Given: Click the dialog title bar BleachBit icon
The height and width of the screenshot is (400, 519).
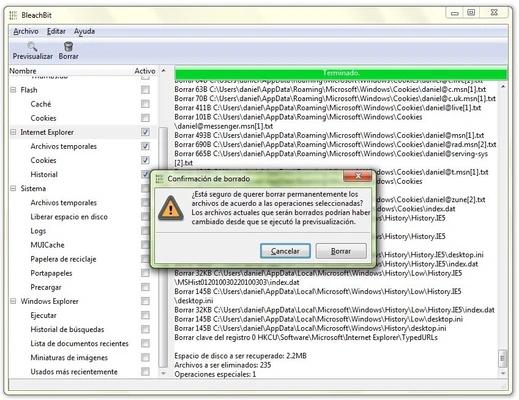Looking at the screenshot, I should [160, 179].
